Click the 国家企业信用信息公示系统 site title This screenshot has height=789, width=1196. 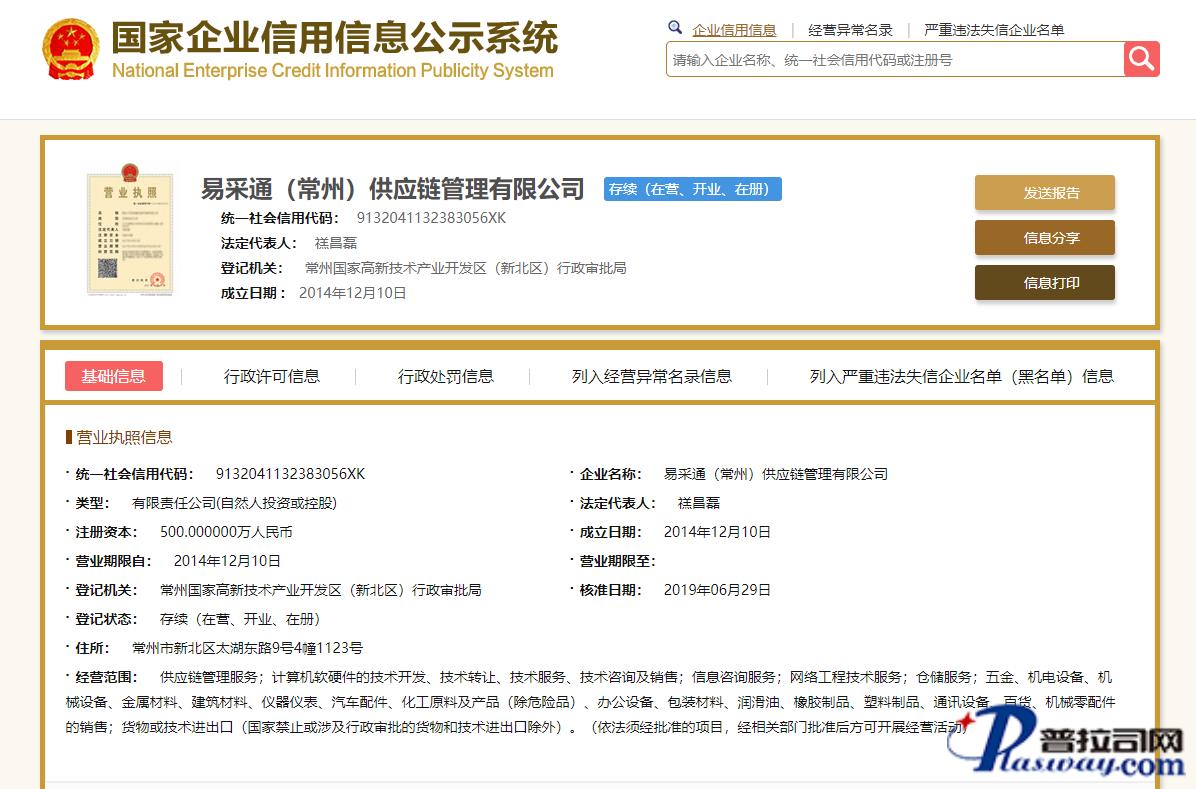334,38
